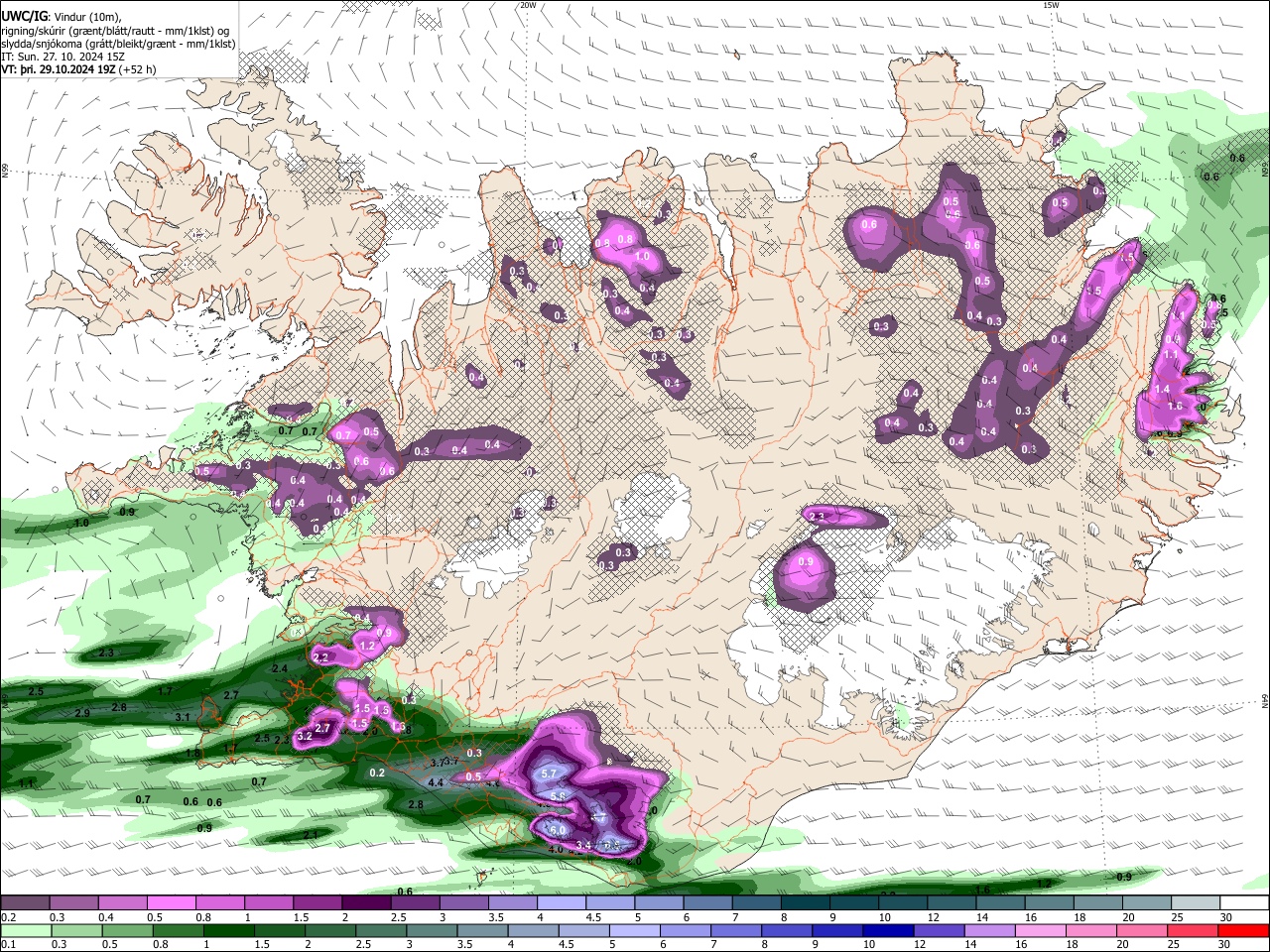Click the 1.4 value on the east coast

(x=1162, y=389)
